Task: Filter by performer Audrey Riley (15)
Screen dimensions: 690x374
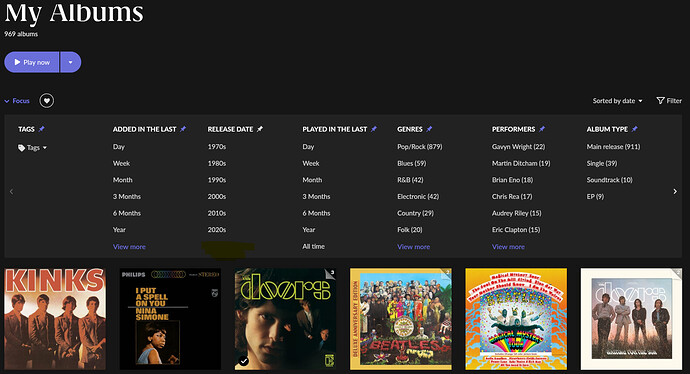Action: 517,213
